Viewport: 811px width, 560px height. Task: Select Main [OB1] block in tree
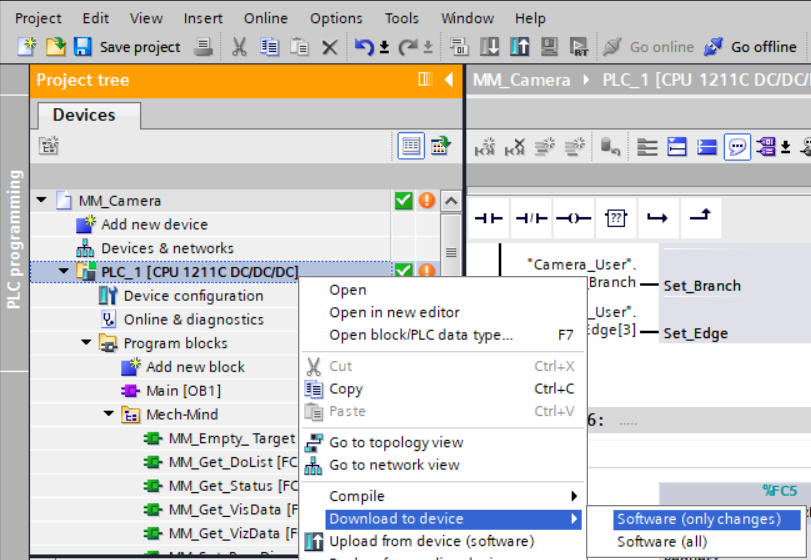coord(184,390)
